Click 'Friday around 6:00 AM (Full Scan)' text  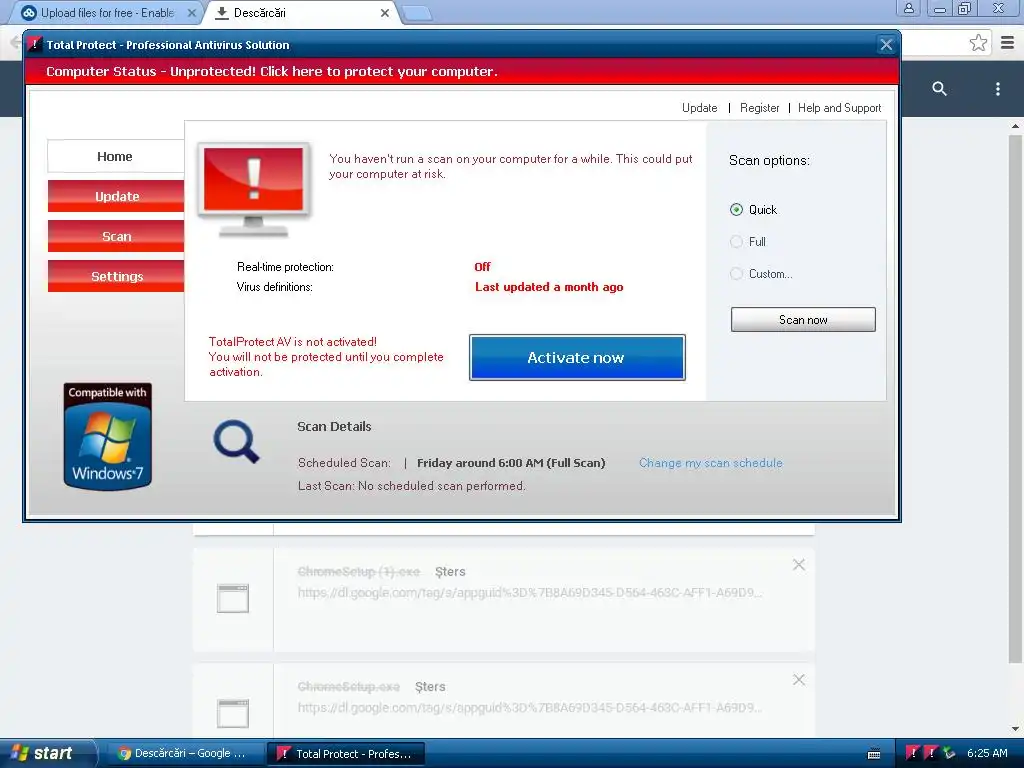[511, 462]
